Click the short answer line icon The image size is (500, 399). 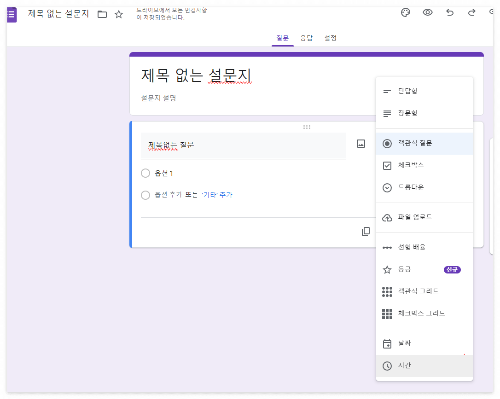click(x=387, y=91)
